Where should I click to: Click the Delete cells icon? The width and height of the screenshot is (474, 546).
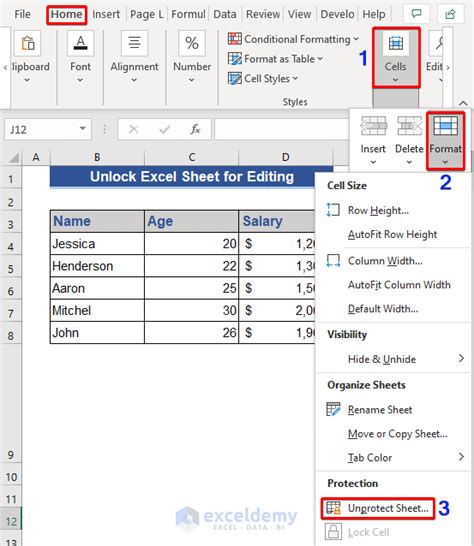pyautogui.click(x=410, y=126)
